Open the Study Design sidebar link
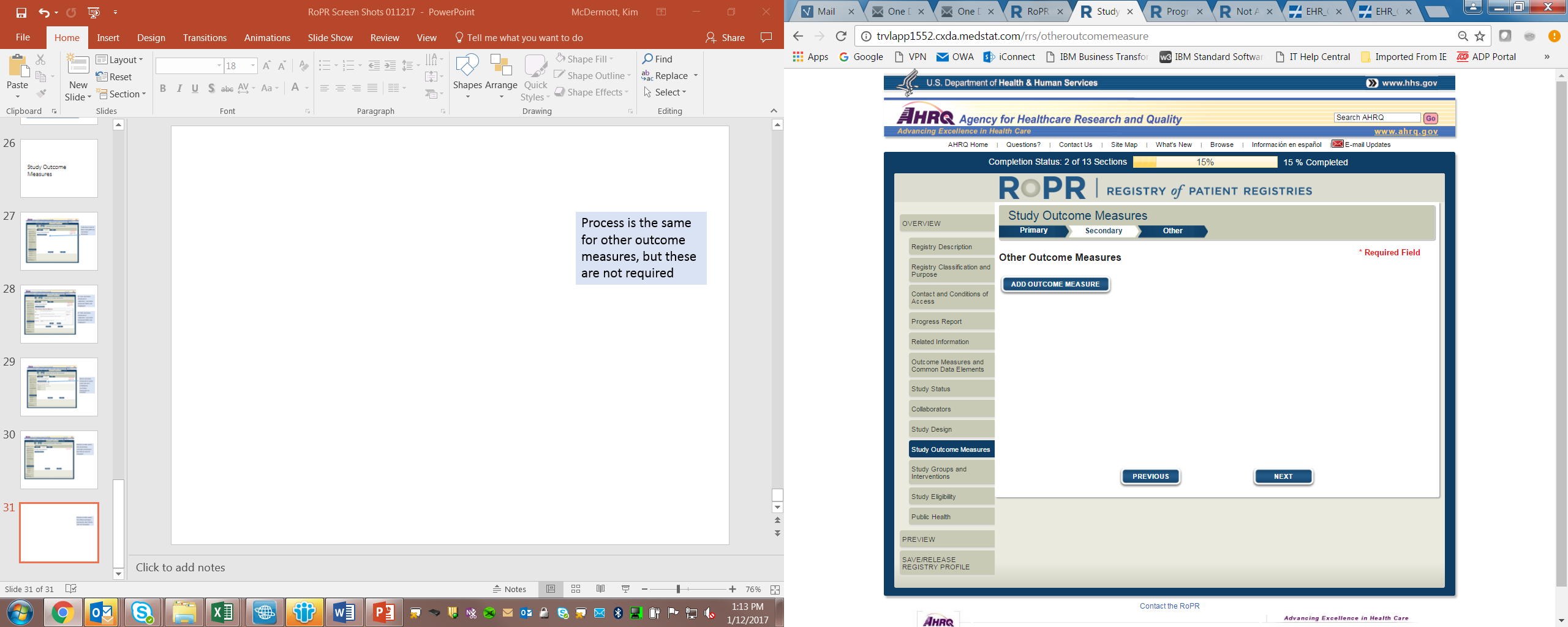 pyautogui.click(x=951, y=429)
